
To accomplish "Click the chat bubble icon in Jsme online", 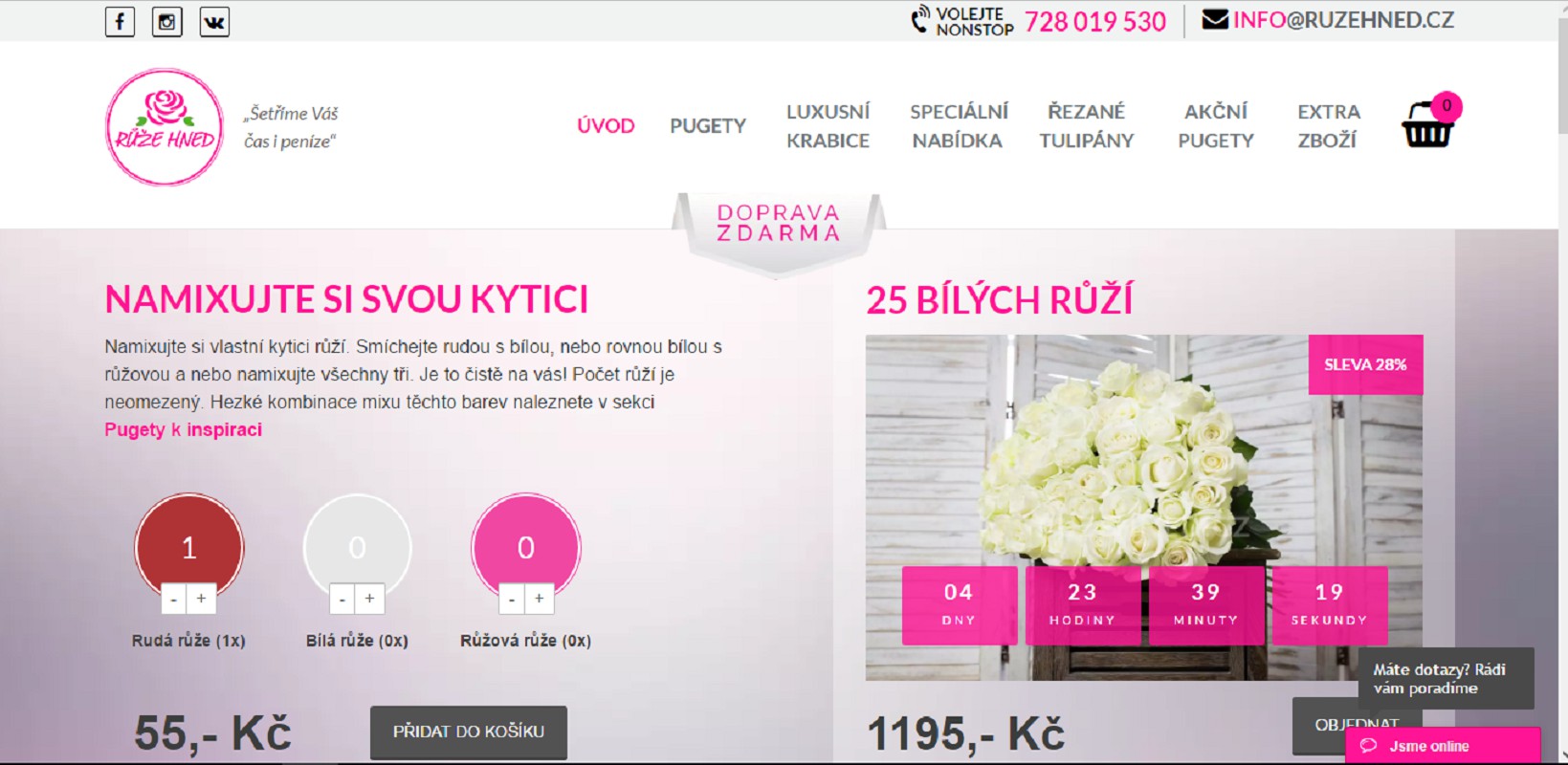I will tap(1368, 746).
